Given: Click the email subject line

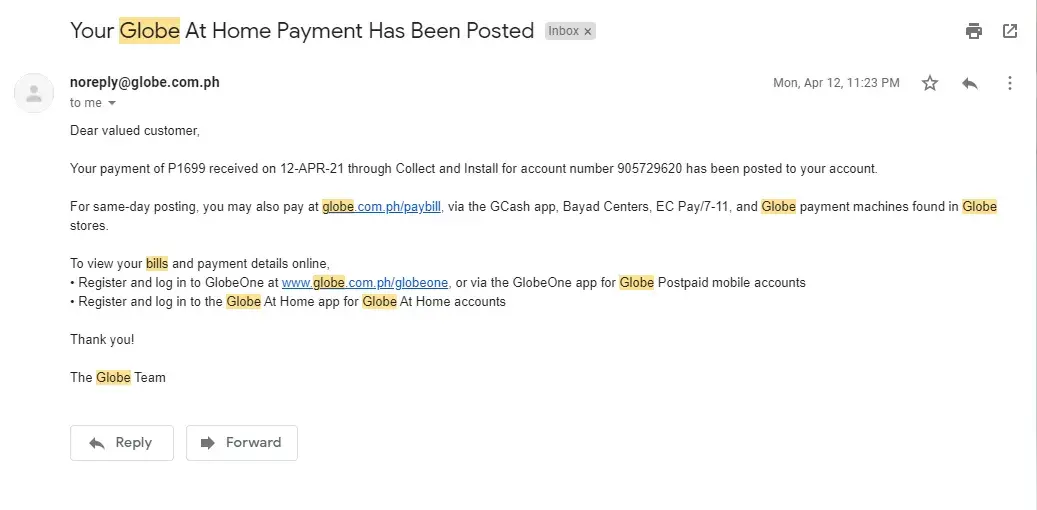Looking at the screenshot, I should [301, 31].
